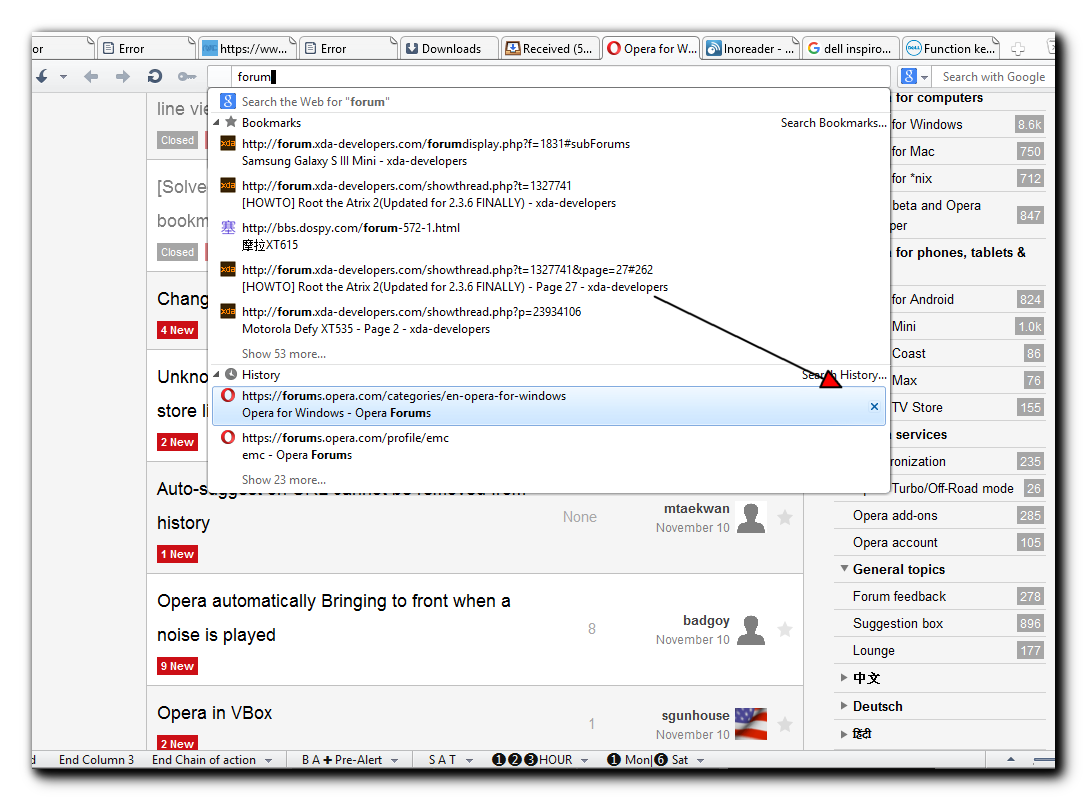1089x803 pixels.
Task: Collapse the Bookmarks suggestion group
Action: click(x=217, y=123)
